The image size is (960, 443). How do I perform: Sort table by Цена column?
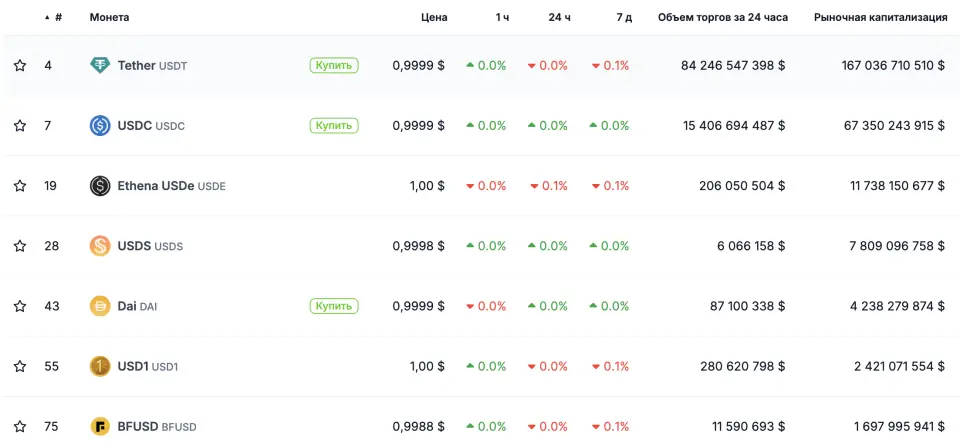(434, 17)
